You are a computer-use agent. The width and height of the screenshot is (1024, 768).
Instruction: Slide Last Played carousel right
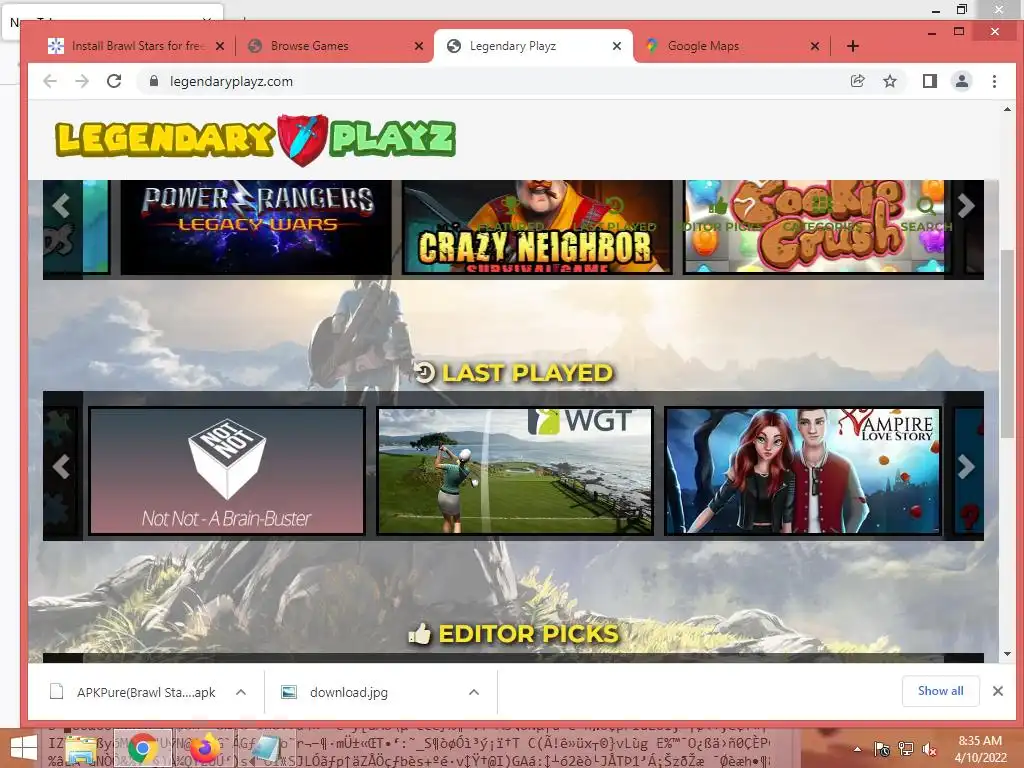965,466
